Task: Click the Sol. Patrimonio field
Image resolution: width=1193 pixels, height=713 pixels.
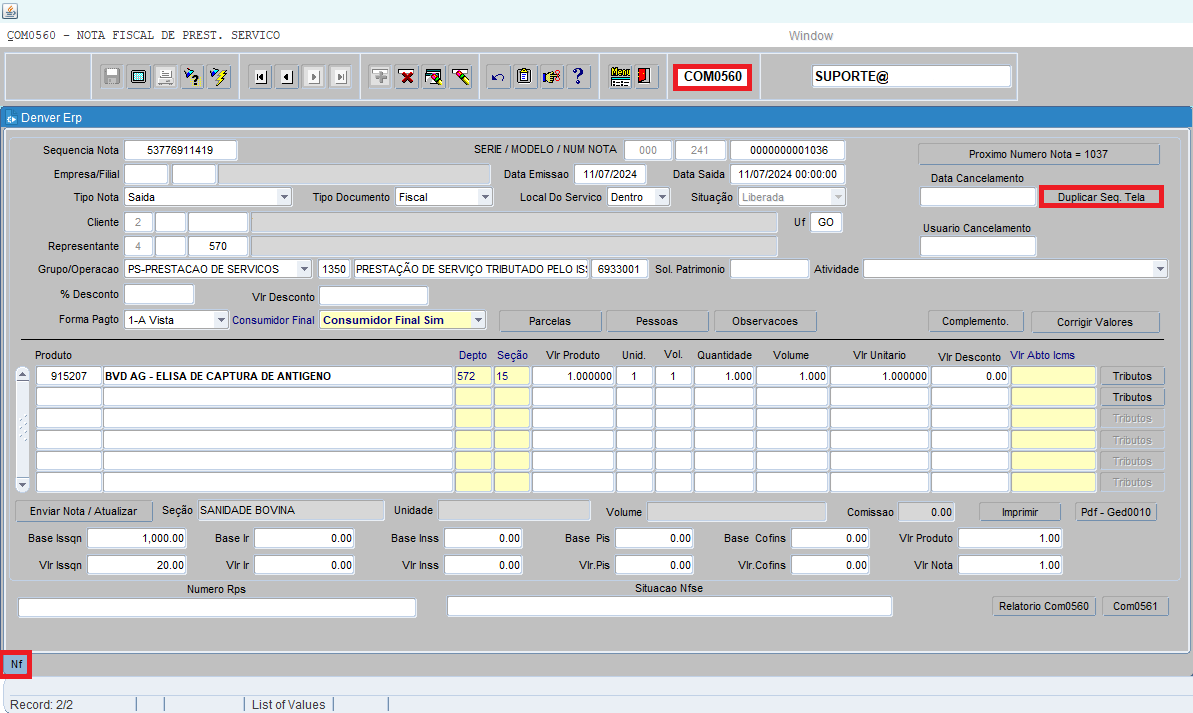Action: [769, 269]
